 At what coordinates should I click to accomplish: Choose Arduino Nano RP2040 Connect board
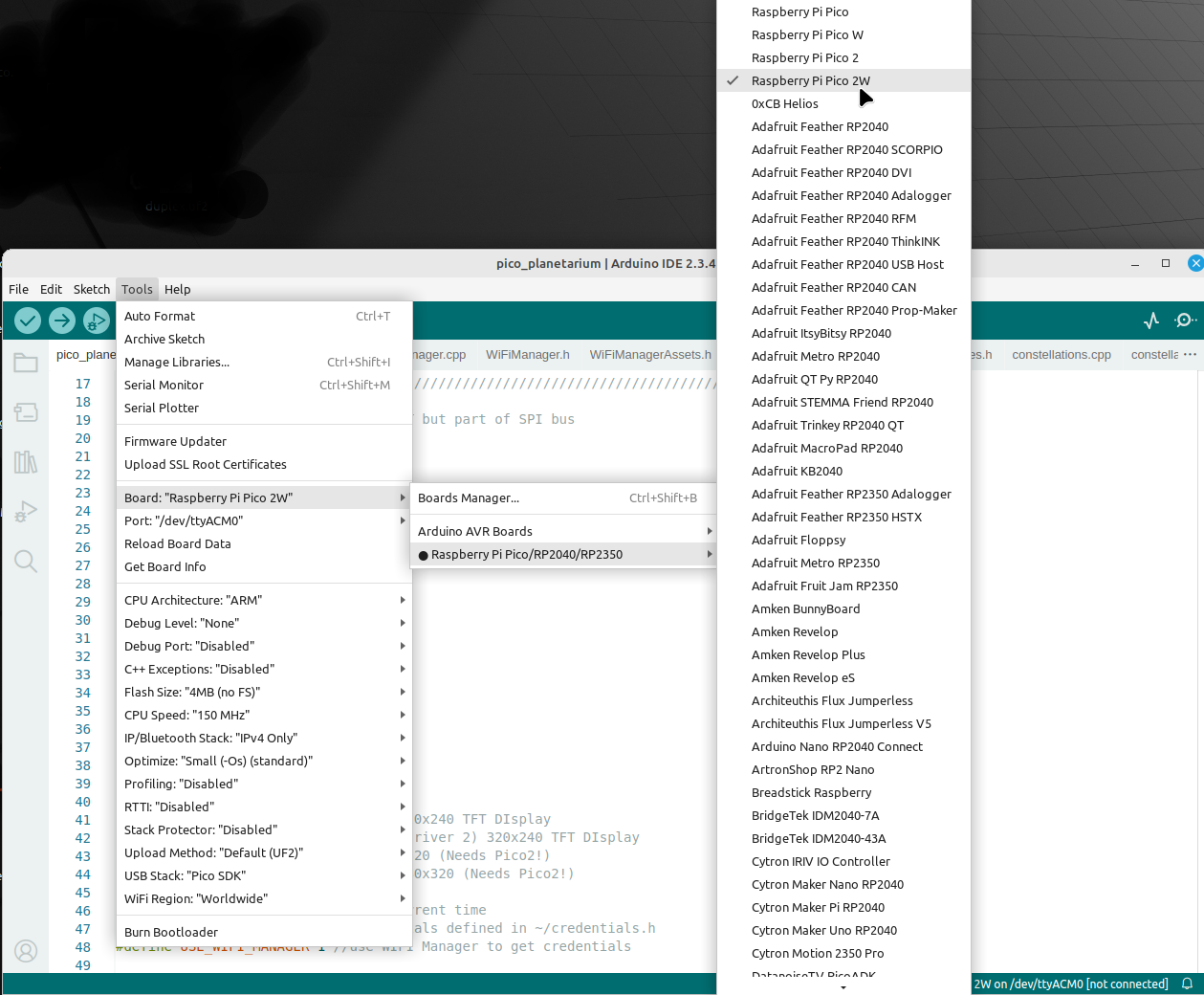pyautogui.click(x=843, y=746)
